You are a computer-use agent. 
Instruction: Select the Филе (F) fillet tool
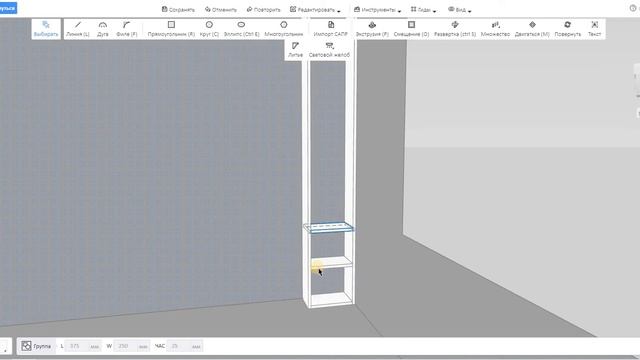127,29
